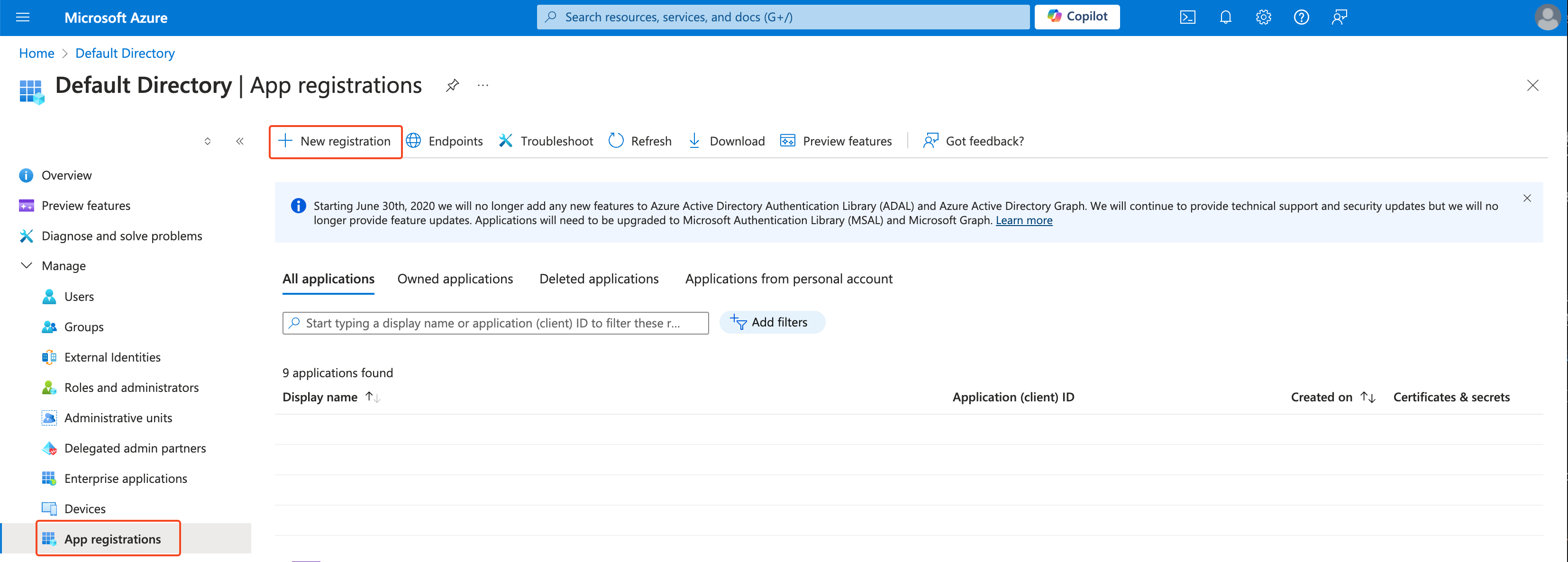Click New registration button
Viewport: 1568px width, 562px height.
pyautogui.click(x=336, y=142)
